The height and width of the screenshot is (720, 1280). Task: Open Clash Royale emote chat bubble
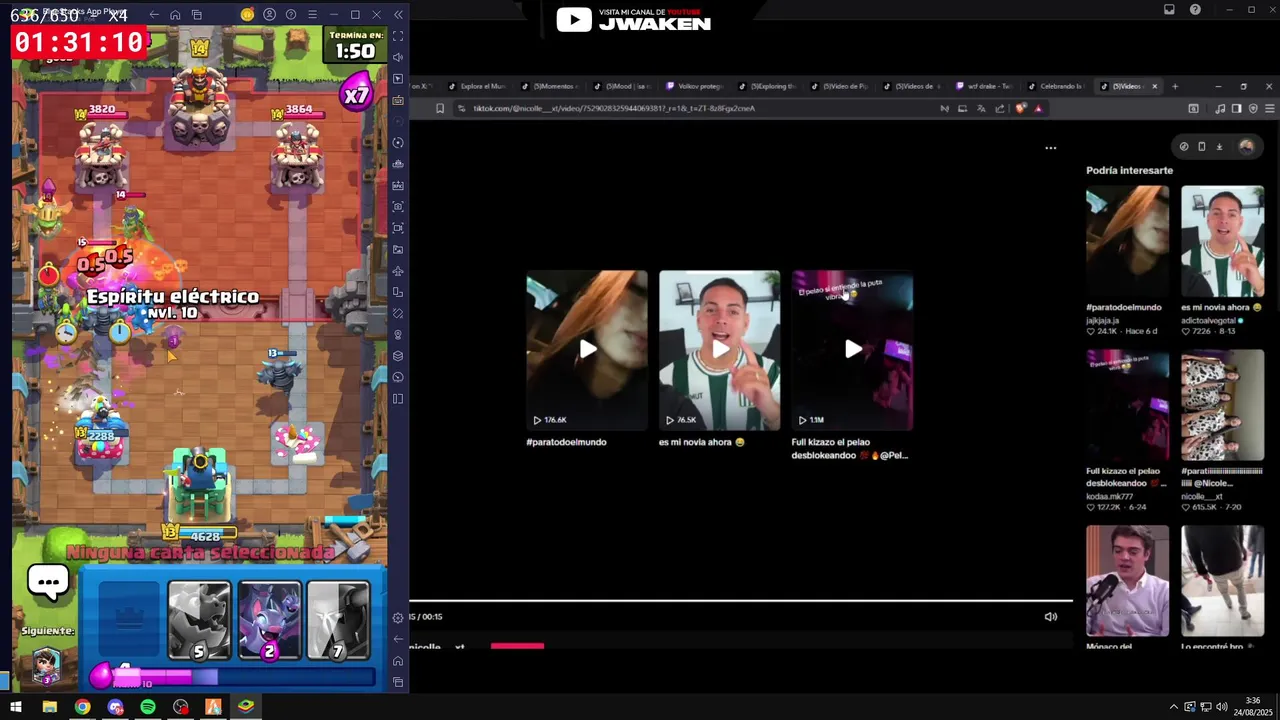tap(48, 582)
